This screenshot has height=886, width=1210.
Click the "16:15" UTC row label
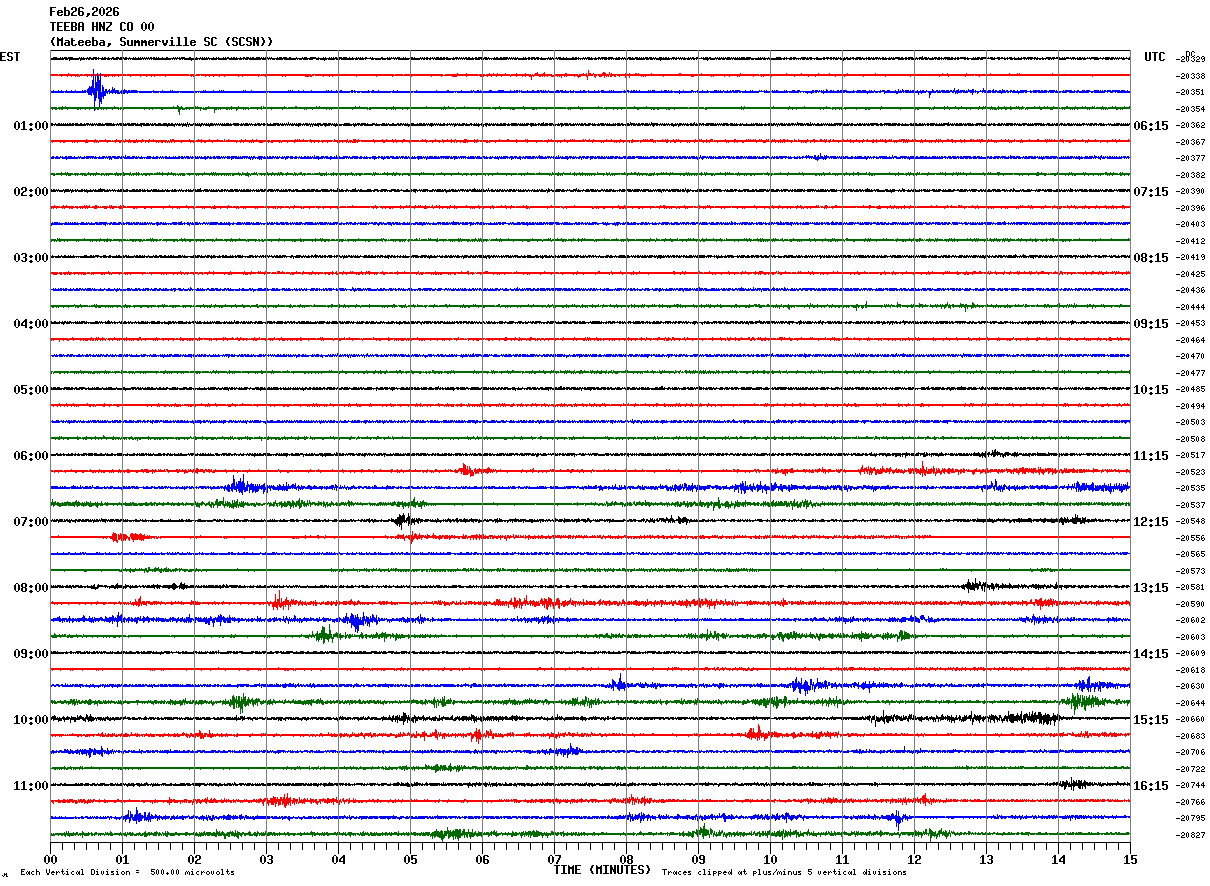click(1151, 786)
